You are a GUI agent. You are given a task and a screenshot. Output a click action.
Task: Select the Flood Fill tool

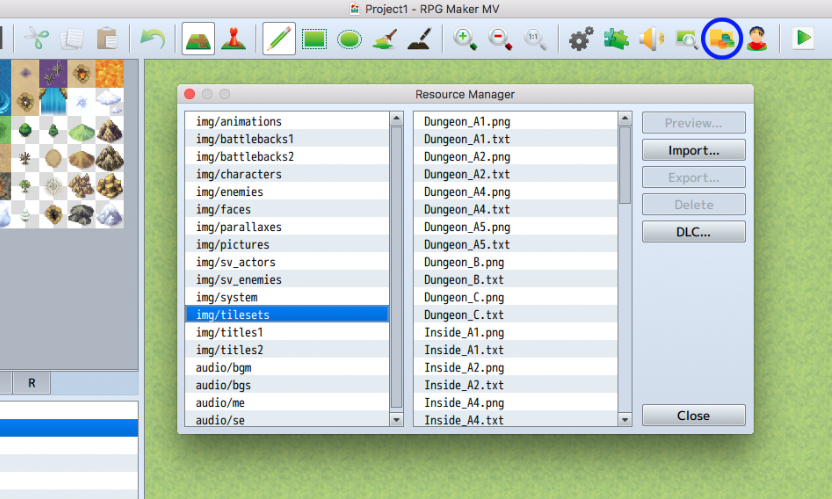[x=385, y=38]
